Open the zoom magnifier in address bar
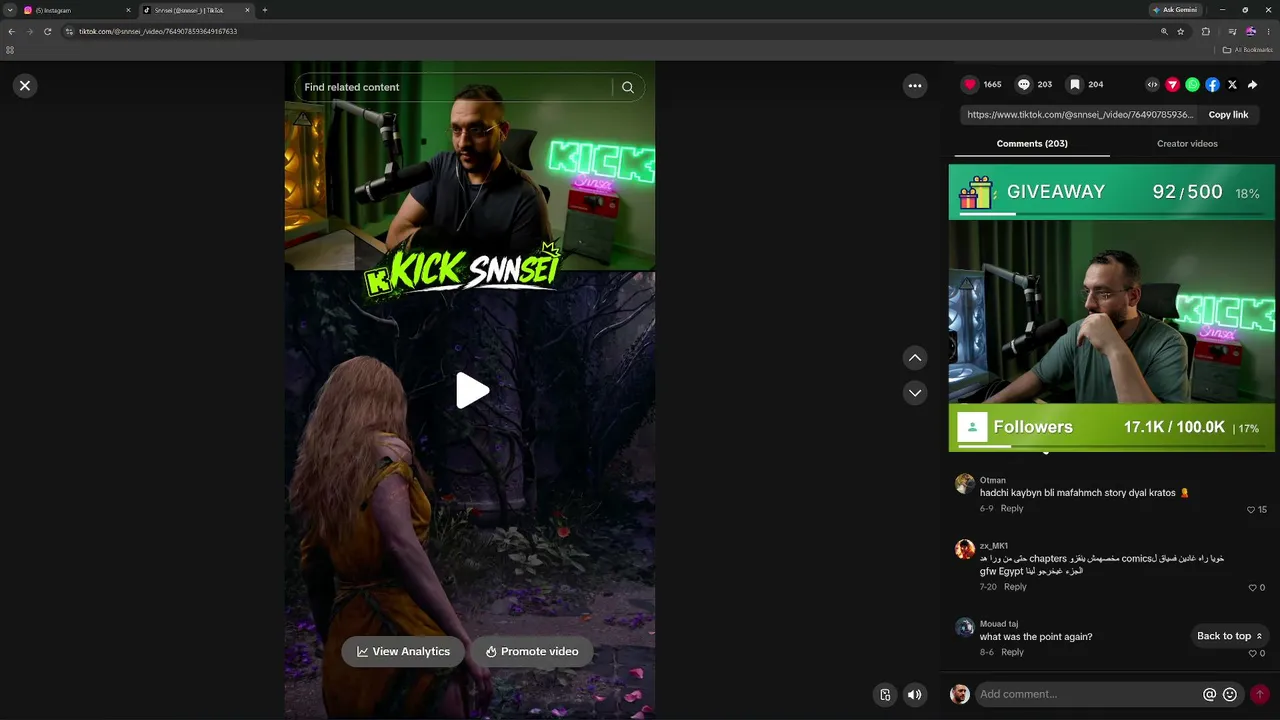Viewport: 1280px width, 720px height. pyautogui.click(x=1164, y=31)
